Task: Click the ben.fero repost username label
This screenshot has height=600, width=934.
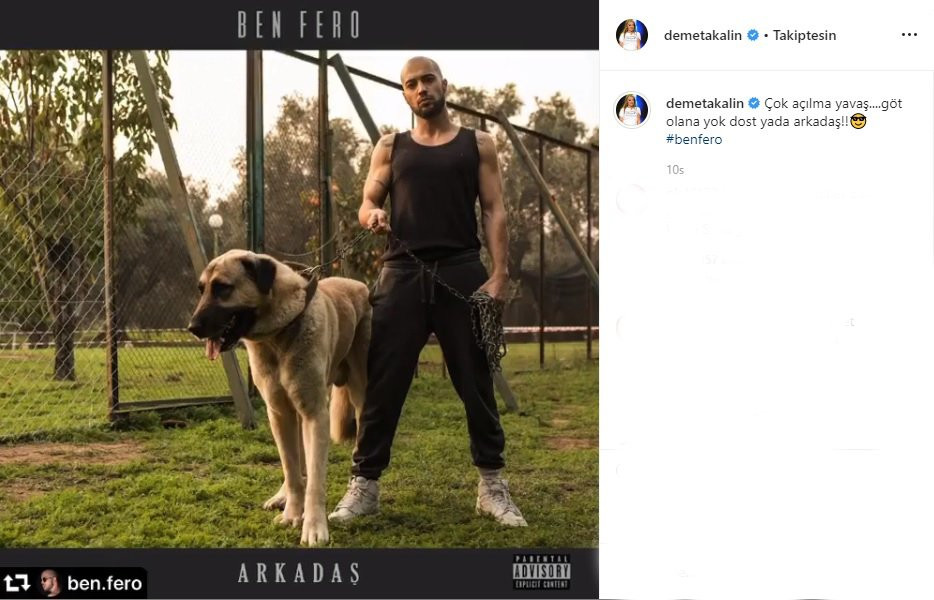Action: pos(104,583)
